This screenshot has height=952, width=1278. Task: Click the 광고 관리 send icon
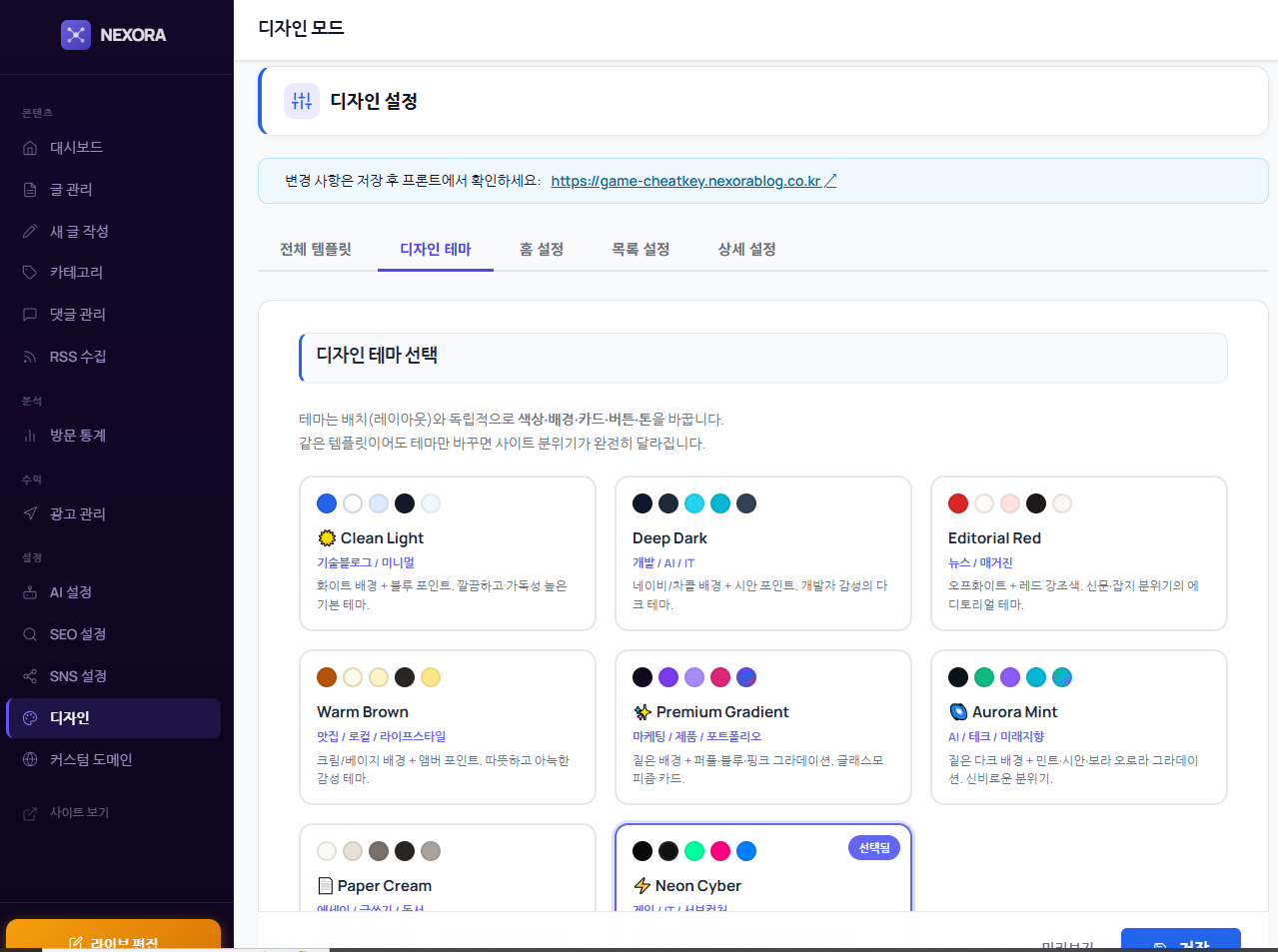(30, 513)
